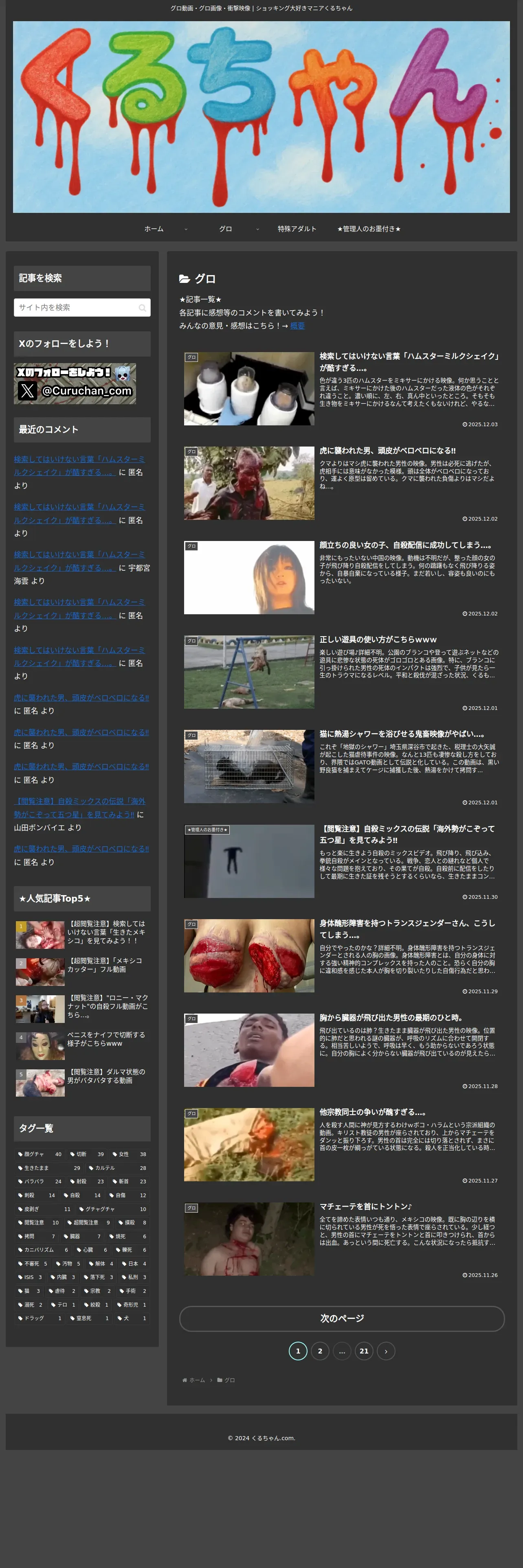
Task: Open article マチェーテを首にトントン♪
Action: click(366, 1206)
